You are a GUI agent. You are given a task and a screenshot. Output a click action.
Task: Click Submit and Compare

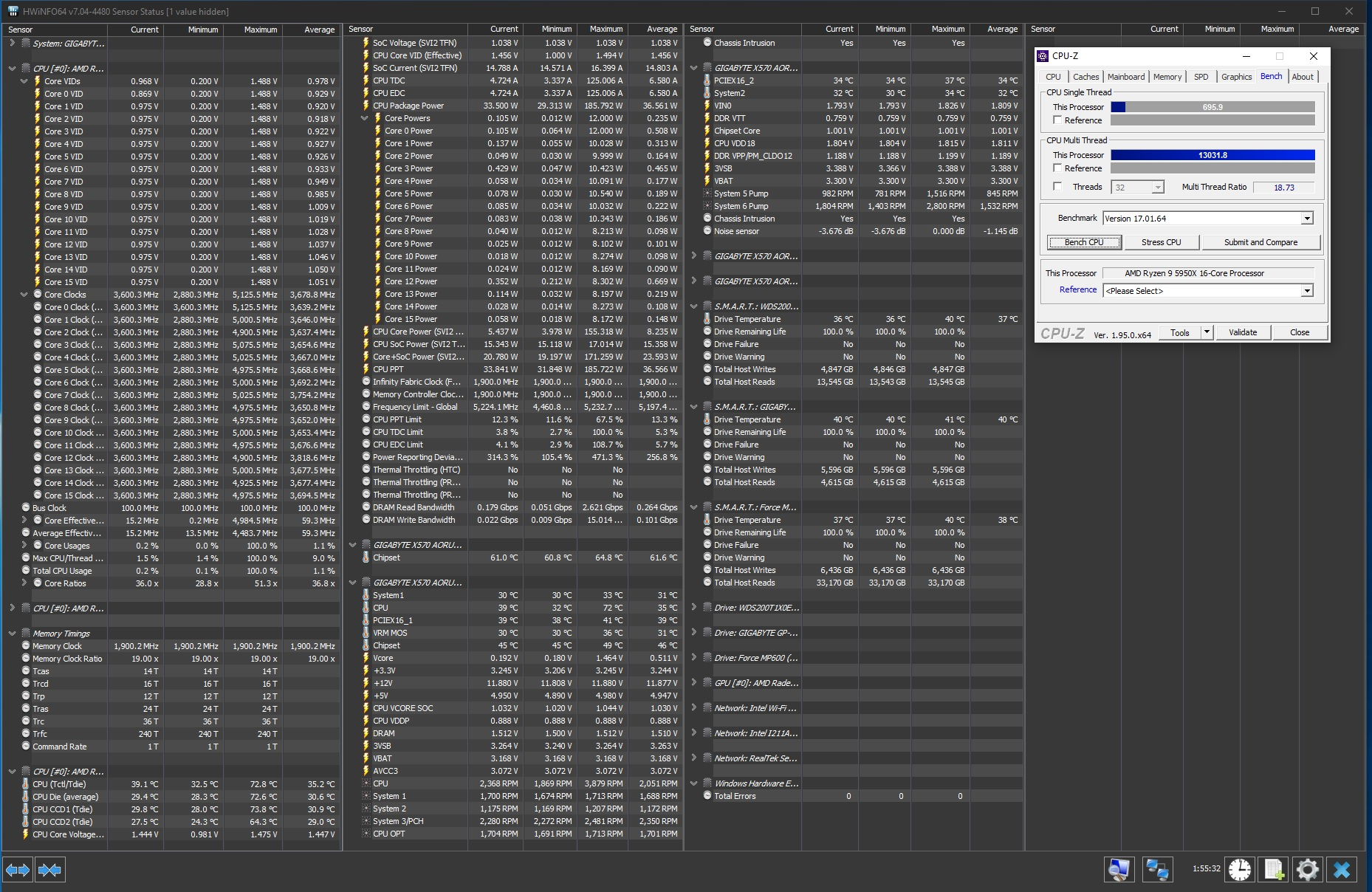point(1260,242)
